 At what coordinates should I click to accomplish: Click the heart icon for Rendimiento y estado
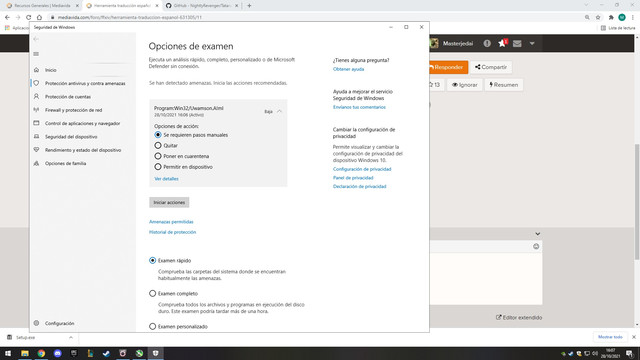(x=36, y=150)
